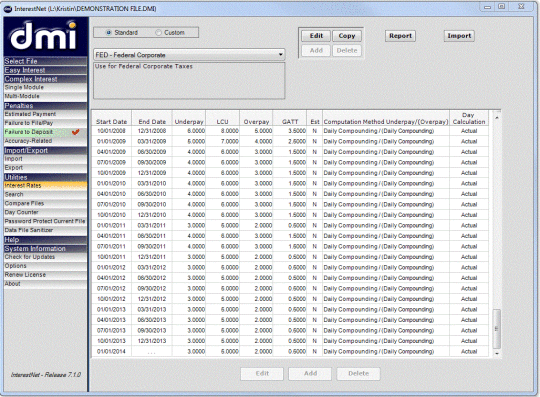540x397 pixels.
Task: Choose Export in the sidebar menu
Action: tap(45, 168)
